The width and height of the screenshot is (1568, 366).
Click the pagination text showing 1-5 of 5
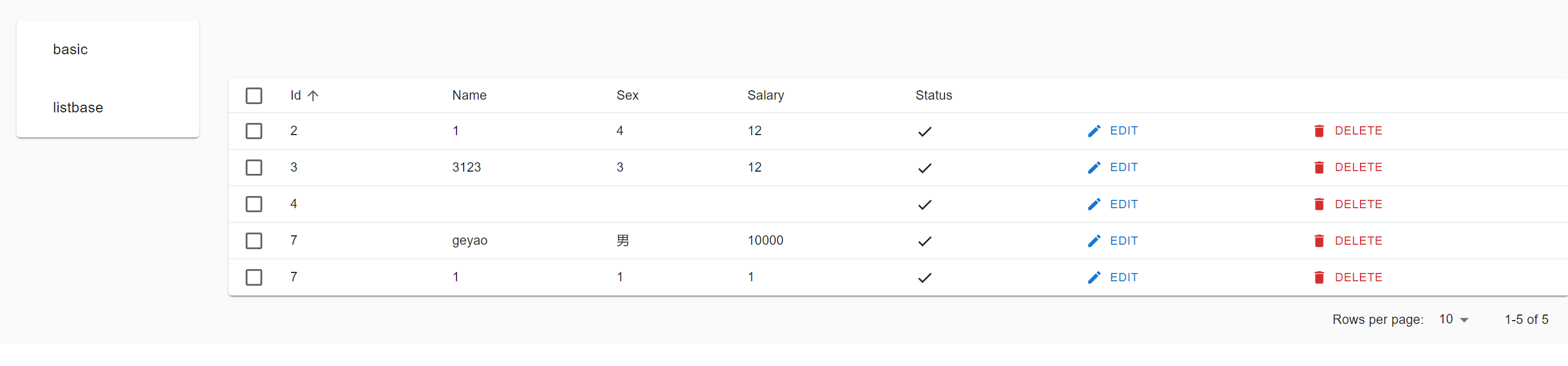tap(1526, 319)
